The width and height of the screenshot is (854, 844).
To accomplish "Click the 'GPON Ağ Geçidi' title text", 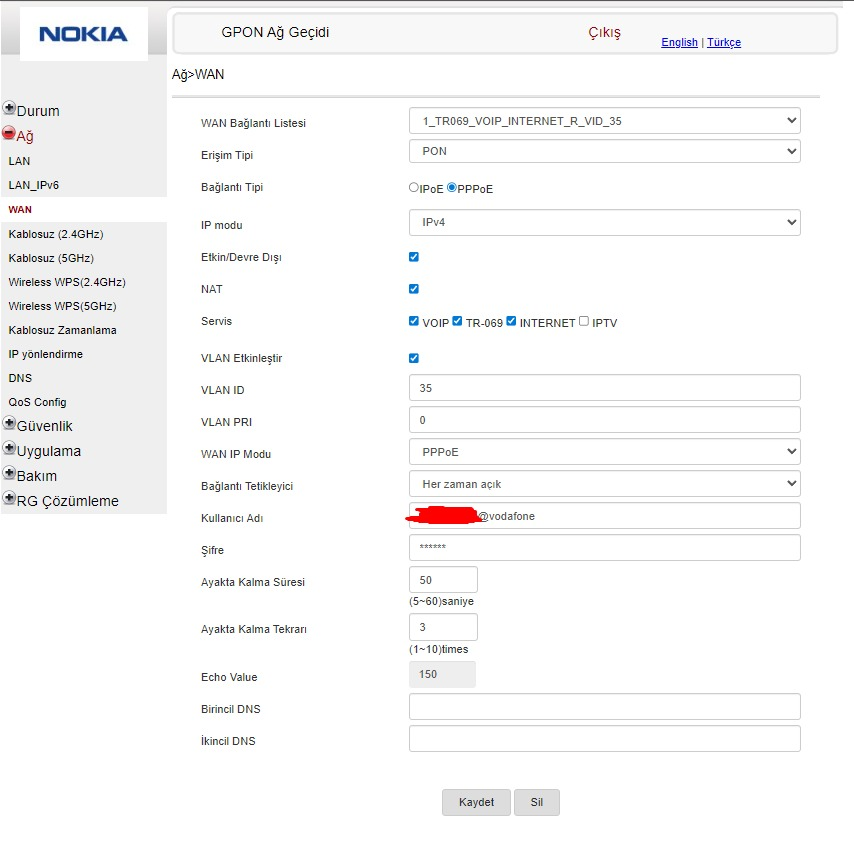I will pyautogui.click(x=275, y=33).
